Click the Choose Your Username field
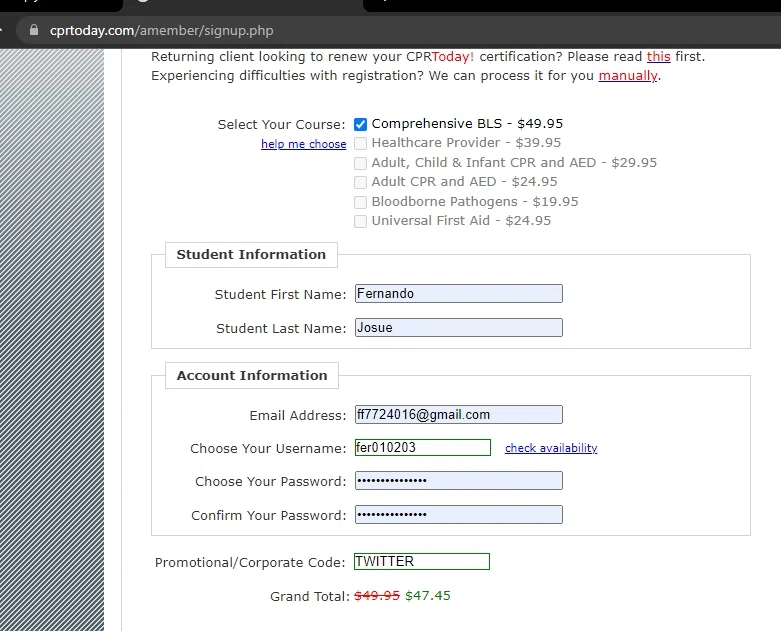 point(422,447)
